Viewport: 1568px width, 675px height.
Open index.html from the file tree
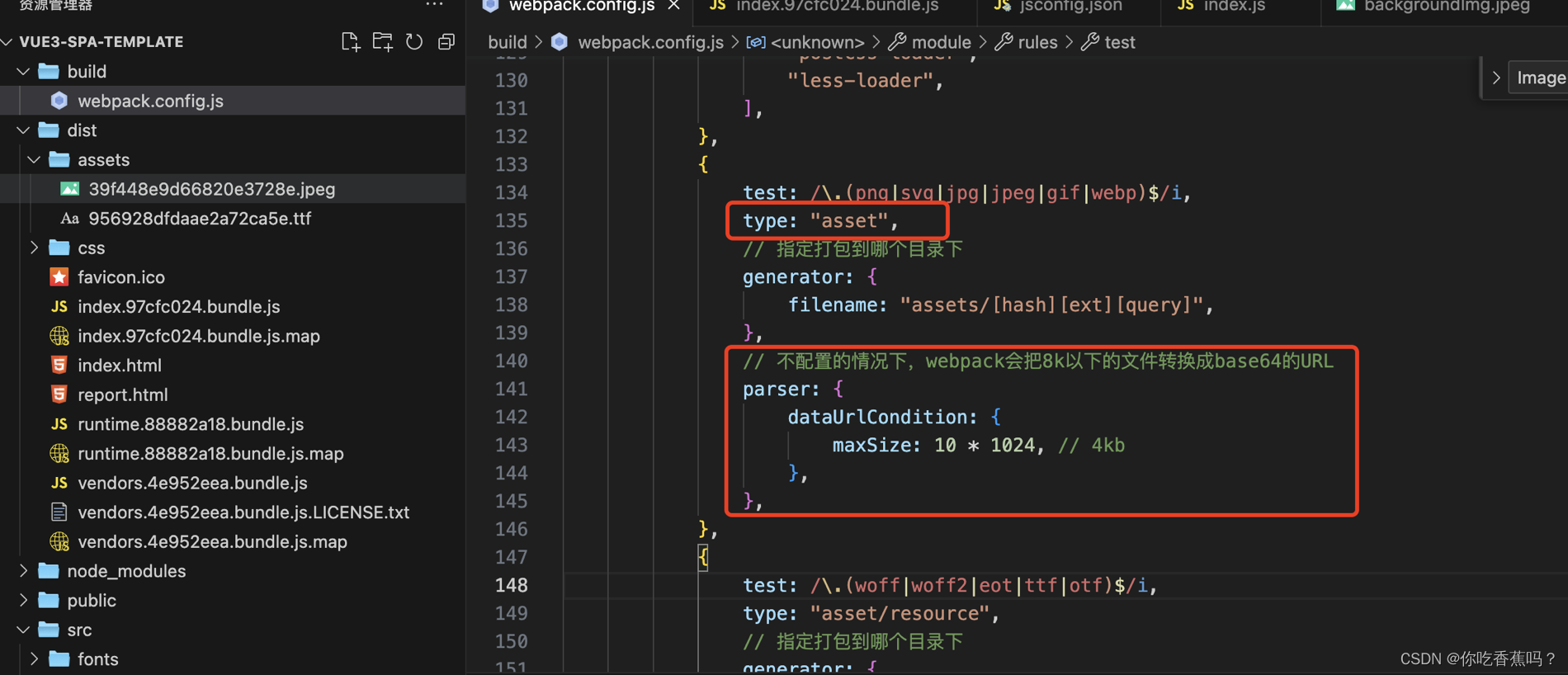[x=233, y=366]
